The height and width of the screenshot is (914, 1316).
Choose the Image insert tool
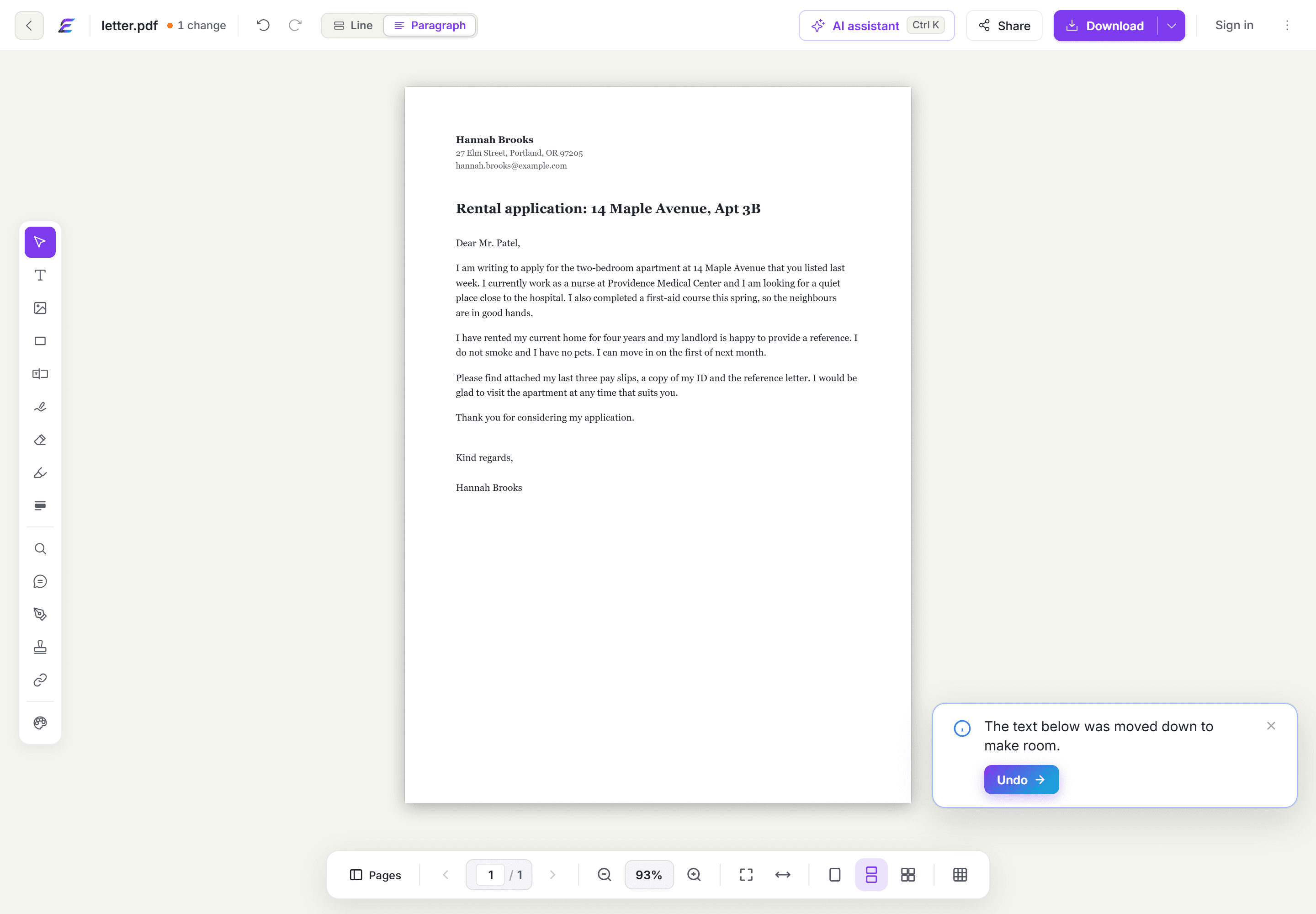40,308
